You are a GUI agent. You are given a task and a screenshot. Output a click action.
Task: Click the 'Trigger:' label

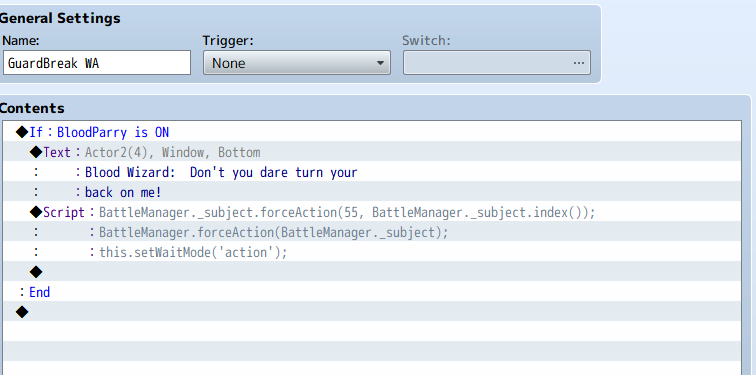228,40
